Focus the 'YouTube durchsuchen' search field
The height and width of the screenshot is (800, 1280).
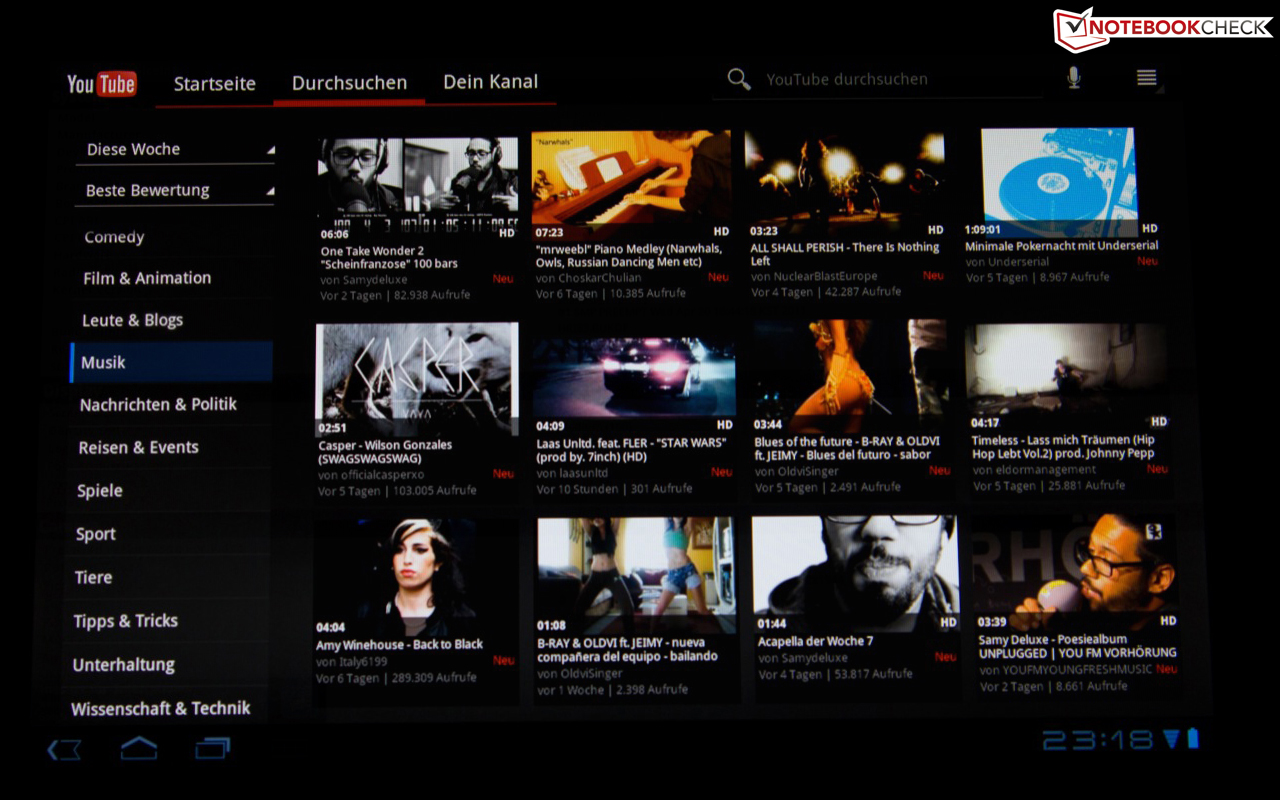[x=880, y=80]
